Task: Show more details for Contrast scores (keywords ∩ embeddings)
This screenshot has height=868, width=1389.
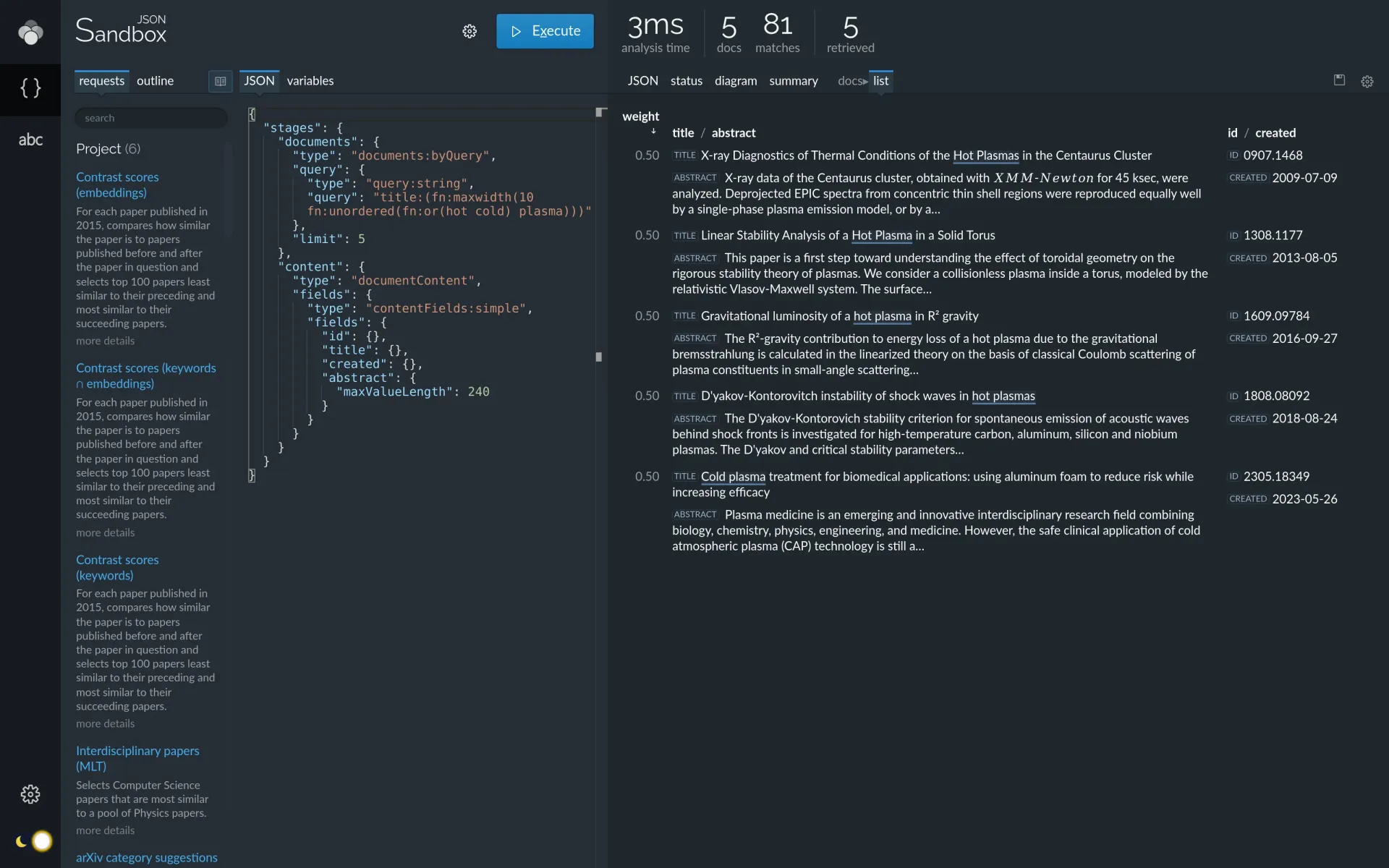Action: (106, 532)
